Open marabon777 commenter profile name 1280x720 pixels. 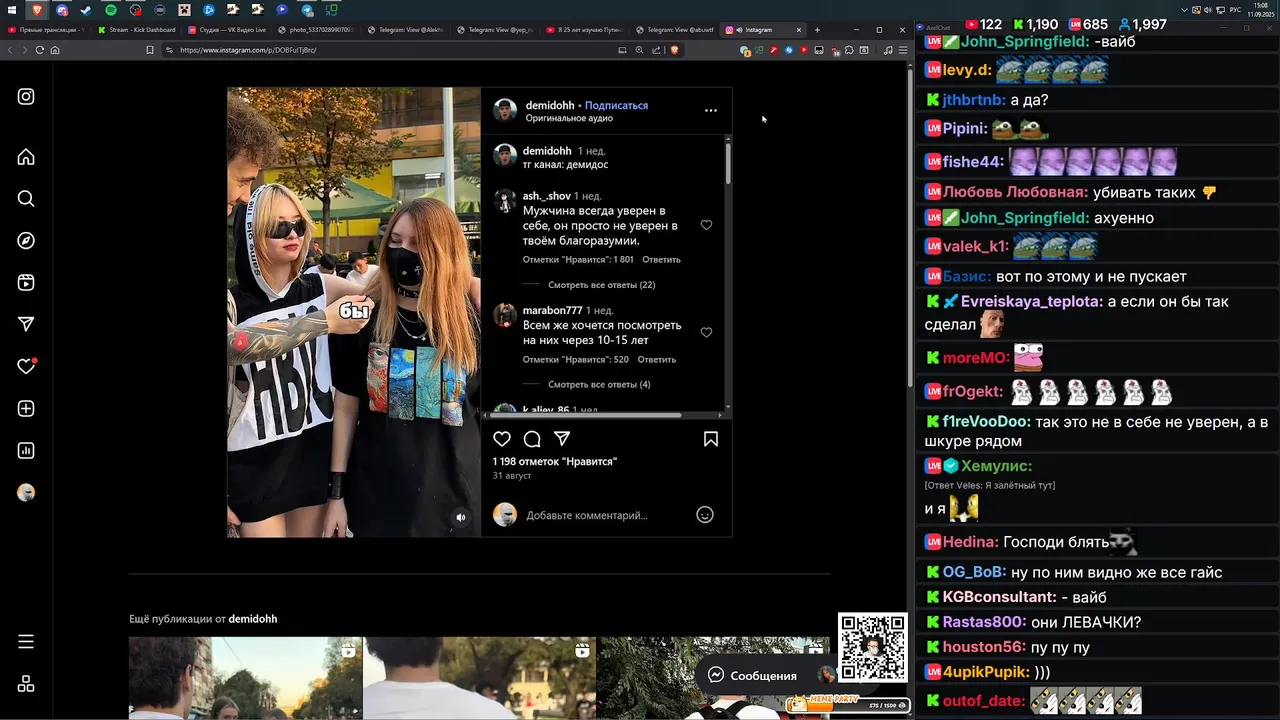pos(552,310)
